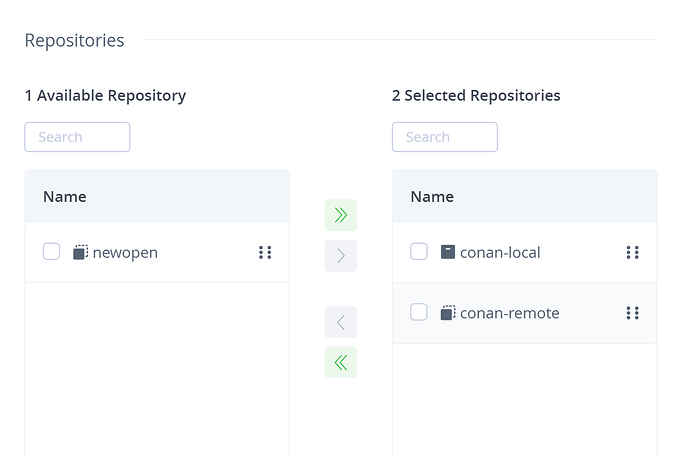
Task: Remove all repositories from selected list
Action: pos(341,362)
